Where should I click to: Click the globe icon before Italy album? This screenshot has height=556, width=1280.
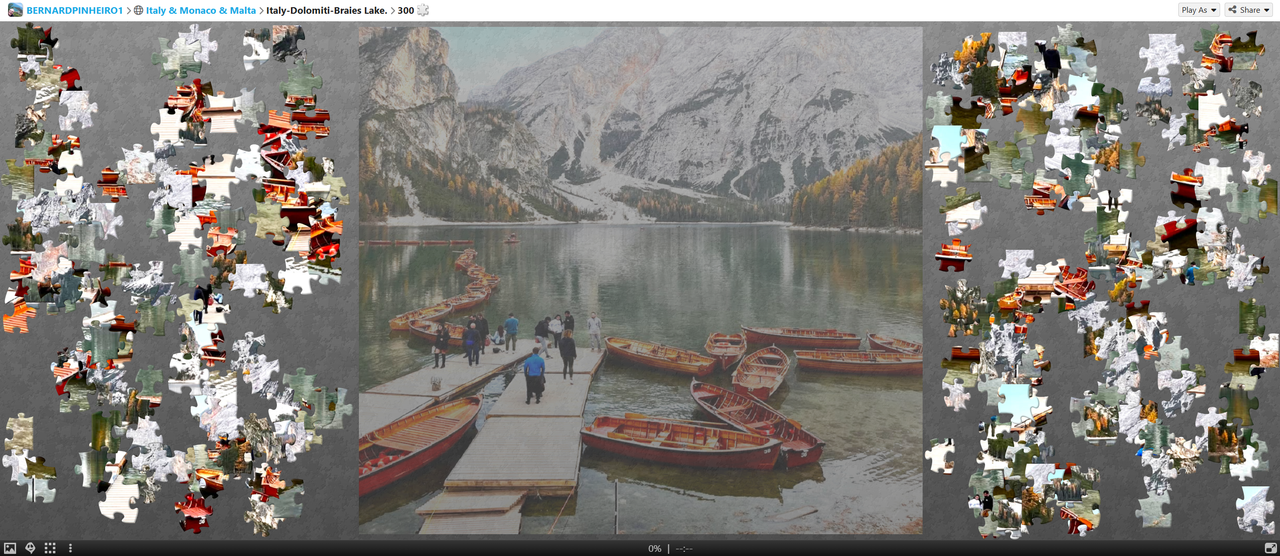pyautogui.click(x=138, y=10)
